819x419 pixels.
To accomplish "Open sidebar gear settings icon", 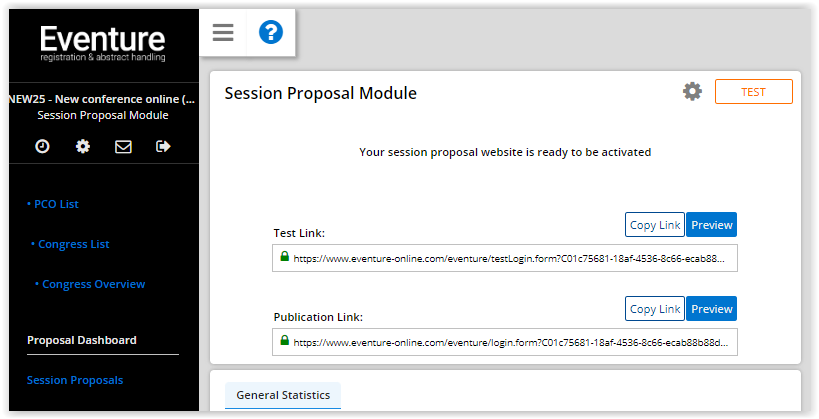I will point(83,147).
